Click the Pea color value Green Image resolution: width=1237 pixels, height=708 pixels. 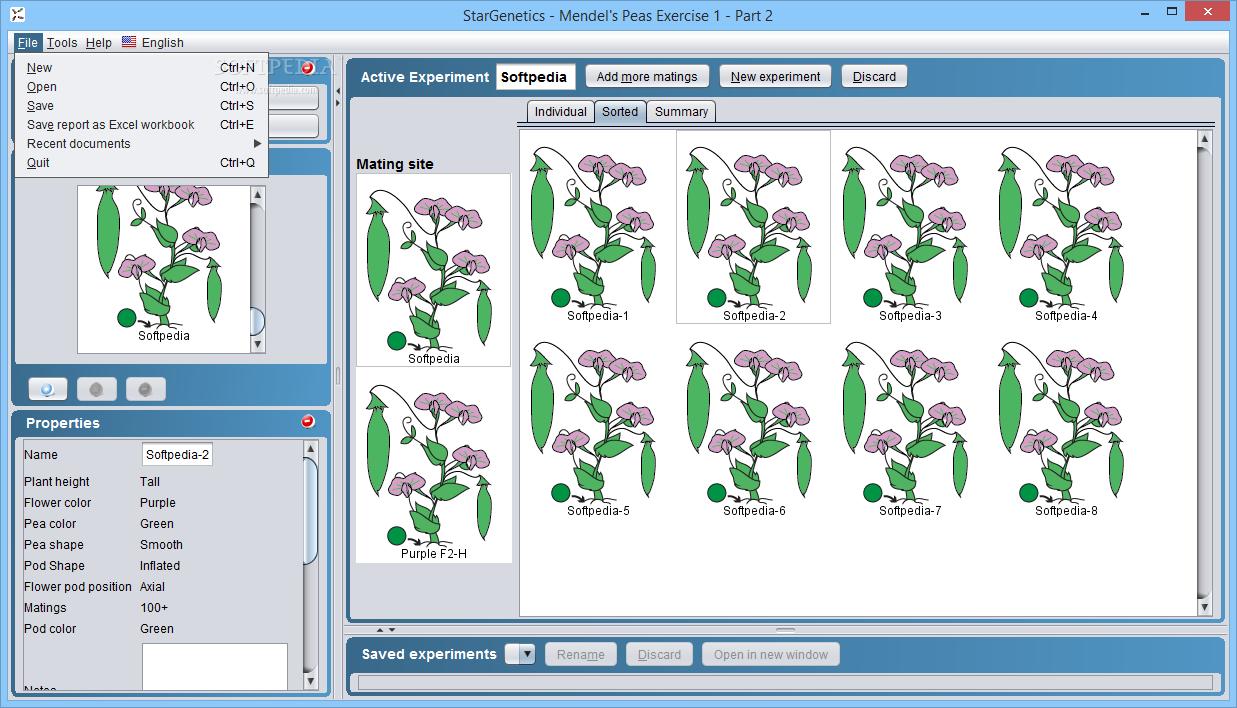(x=157, y=524)
